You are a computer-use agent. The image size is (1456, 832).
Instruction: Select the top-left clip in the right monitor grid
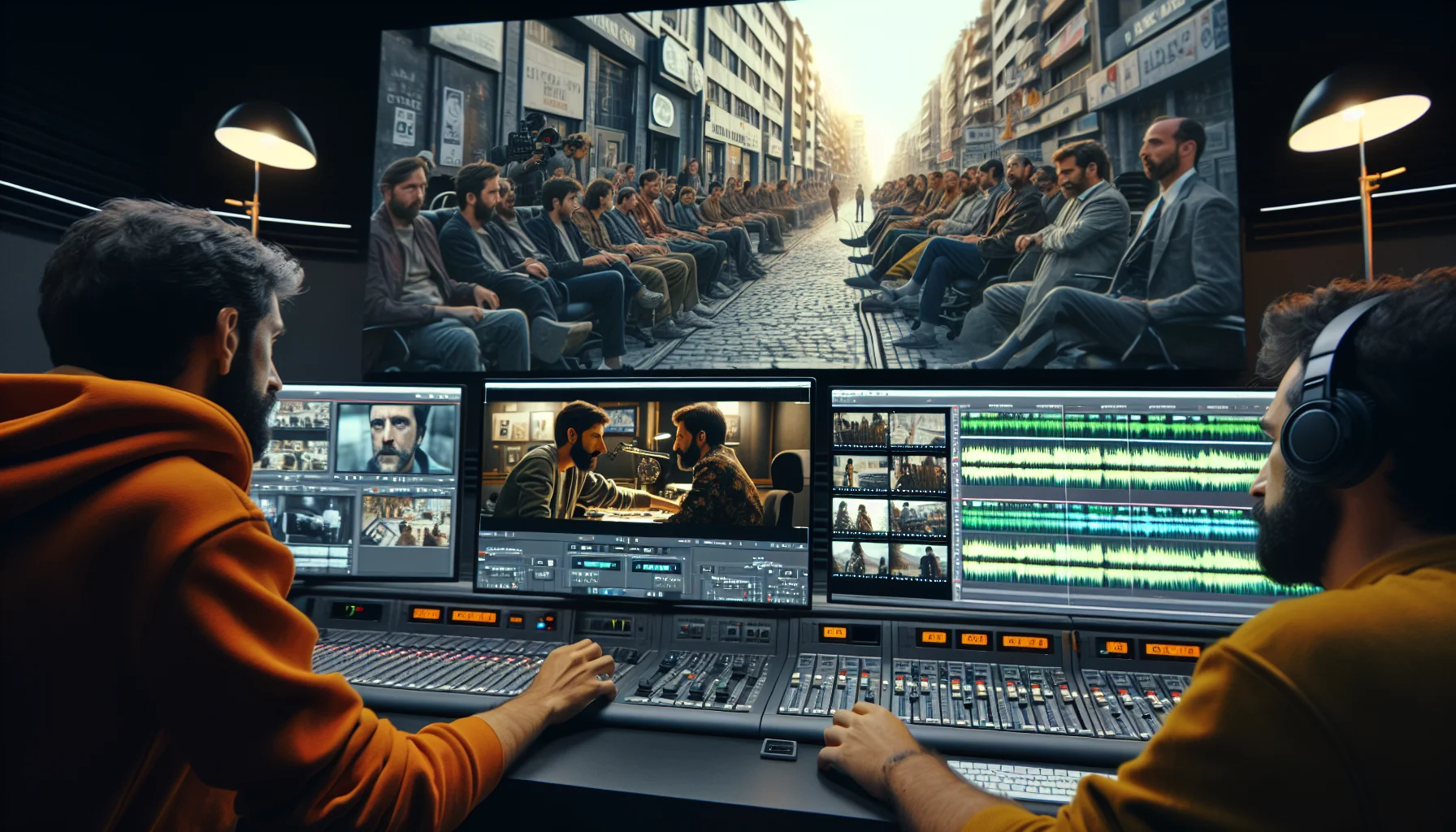tap(860, 430)
